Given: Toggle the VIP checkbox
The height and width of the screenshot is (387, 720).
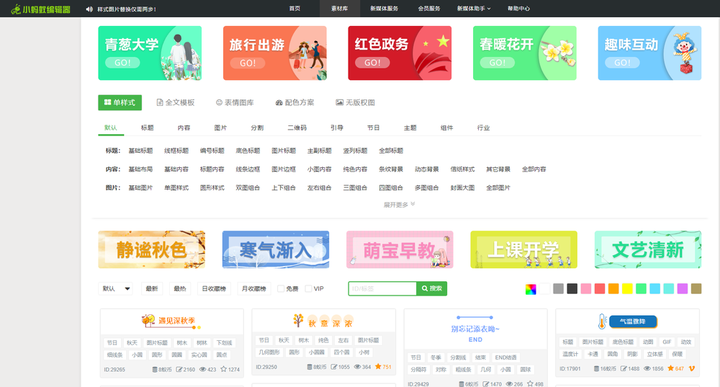Looking at the screenshot, I should [x=308, y=289].
